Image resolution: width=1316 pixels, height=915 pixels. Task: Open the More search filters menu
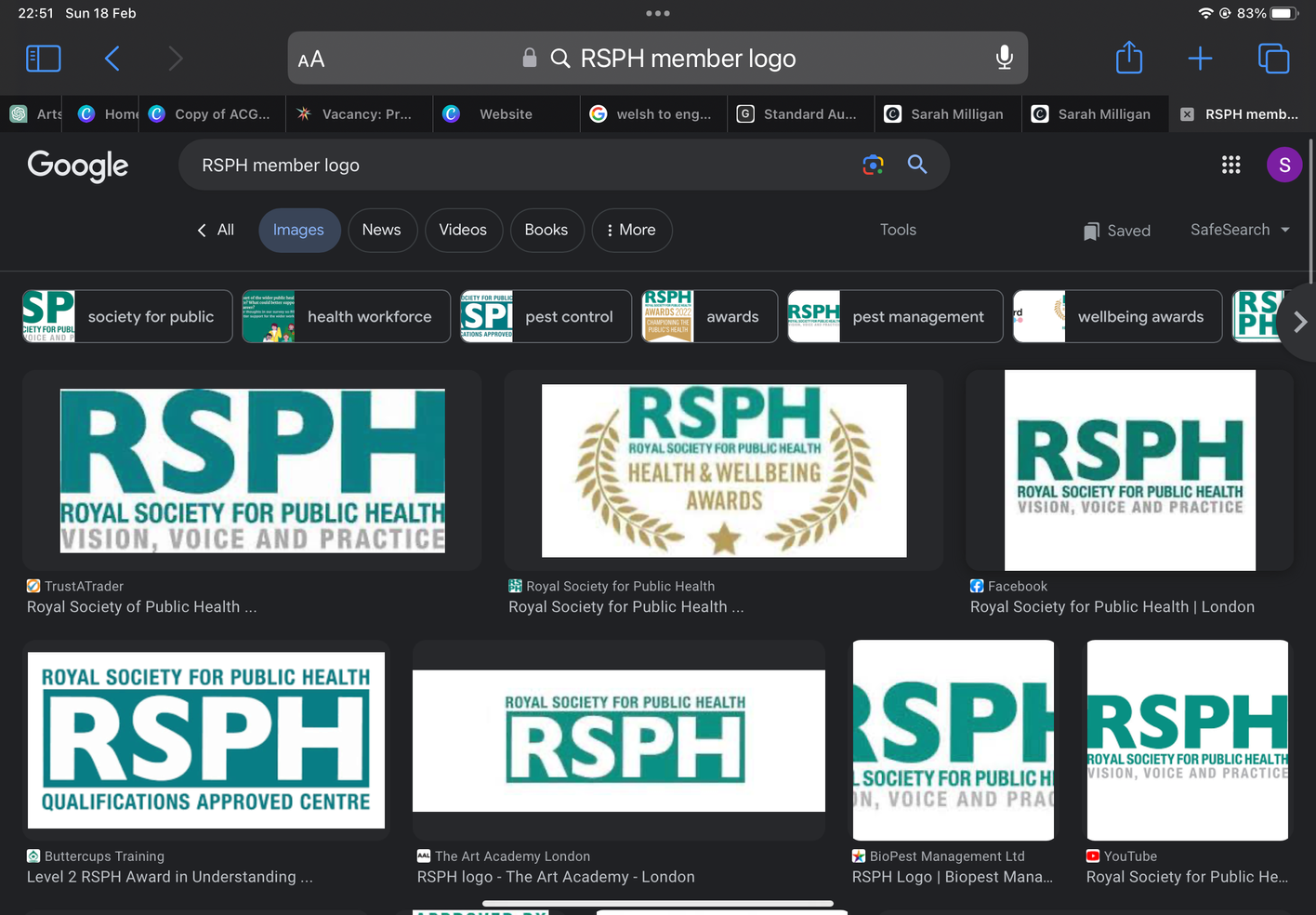pos(631,230)
